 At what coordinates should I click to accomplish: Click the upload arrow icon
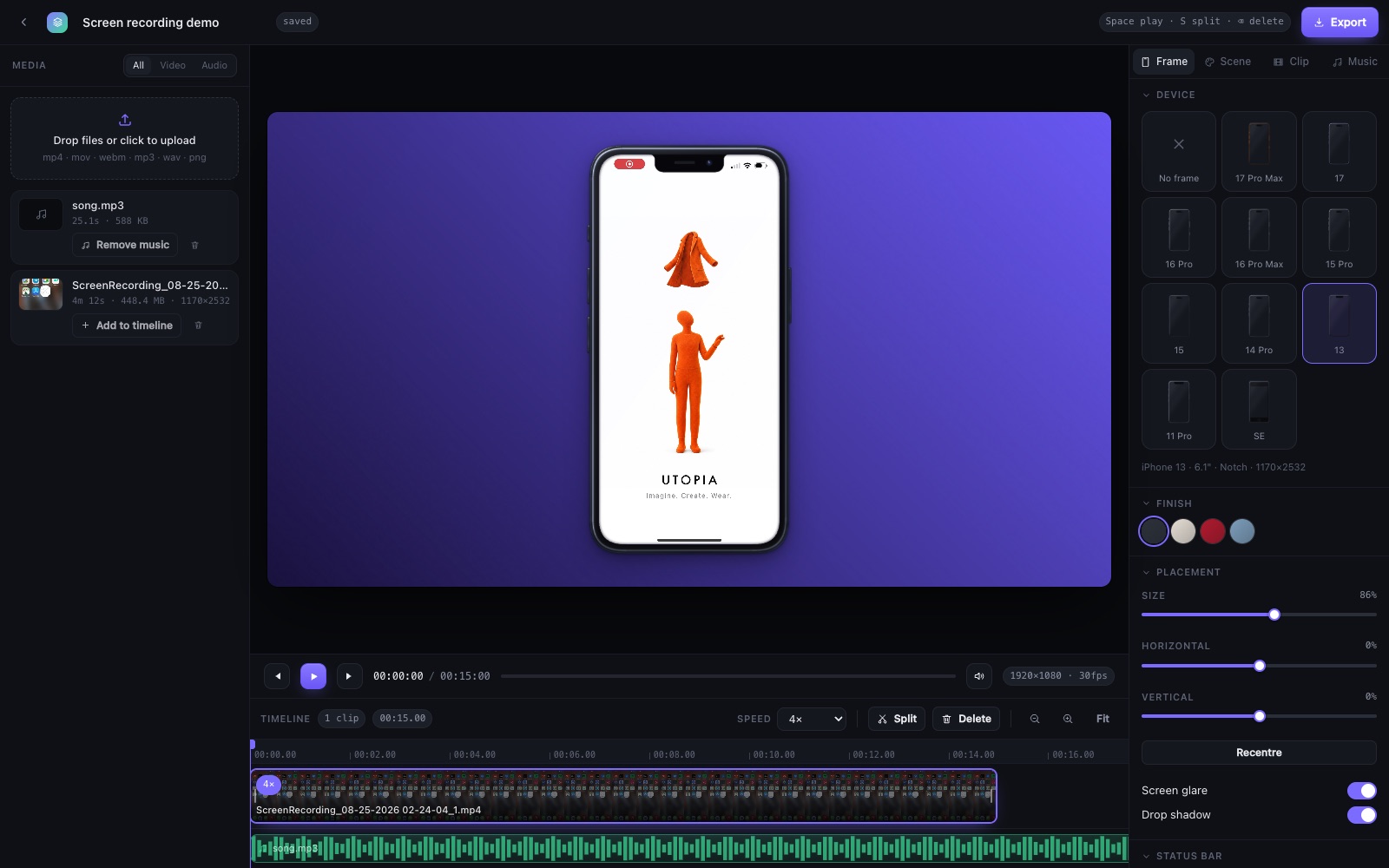tap(124, 120)
